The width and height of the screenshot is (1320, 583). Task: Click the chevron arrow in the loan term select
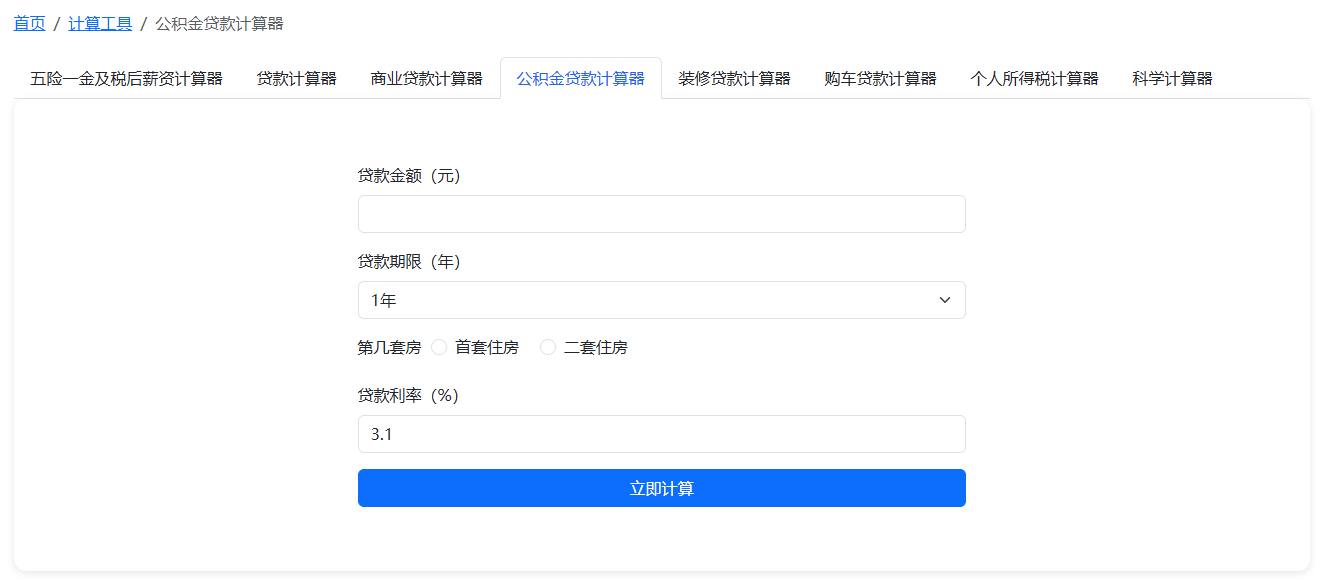[944, 300]
